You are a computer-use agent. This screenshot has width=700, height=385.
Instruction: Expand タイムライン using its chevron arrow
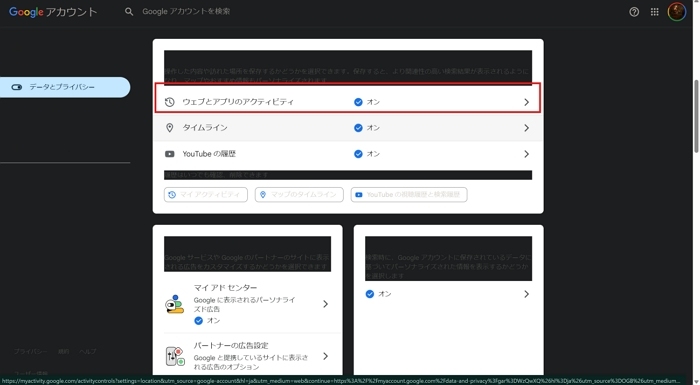(526, 128)
